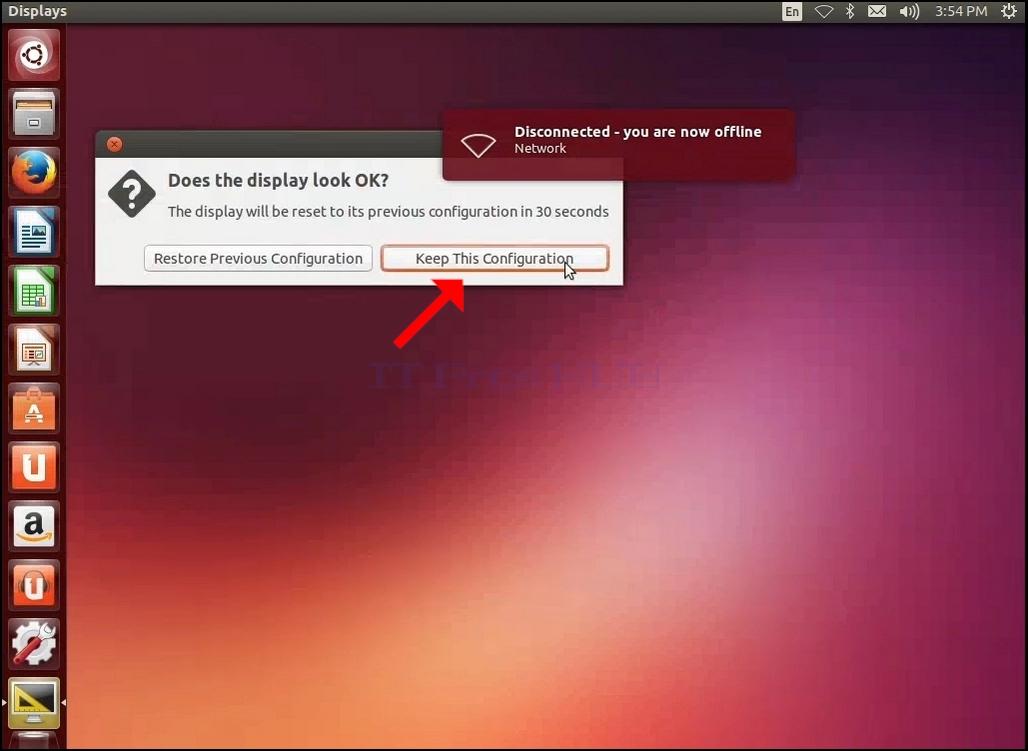The height and width of the screenshot is (751, 1028).
Task: Close the display confirmation dialog
Action: point(114,144)
